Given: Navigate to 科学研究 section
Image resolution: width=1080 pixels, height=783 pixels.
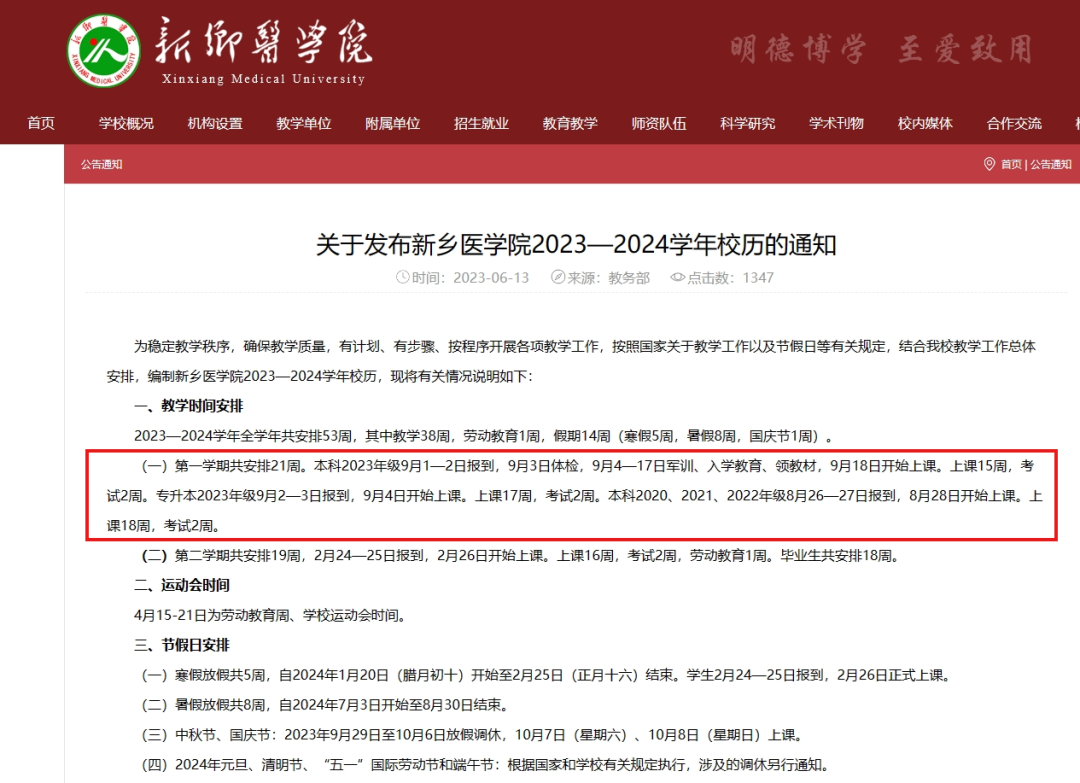Looking at the screenshot, I should point(747,124).
